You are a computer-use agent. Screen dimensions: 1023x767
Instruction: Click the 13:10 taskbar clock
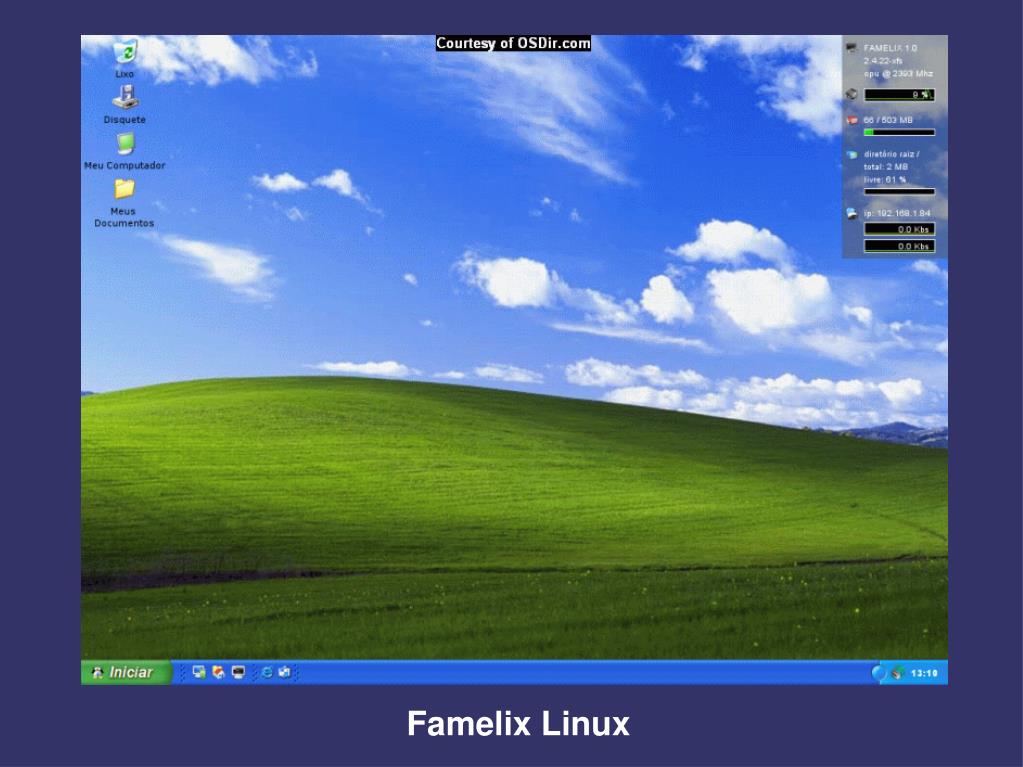[x=924, y=673]
